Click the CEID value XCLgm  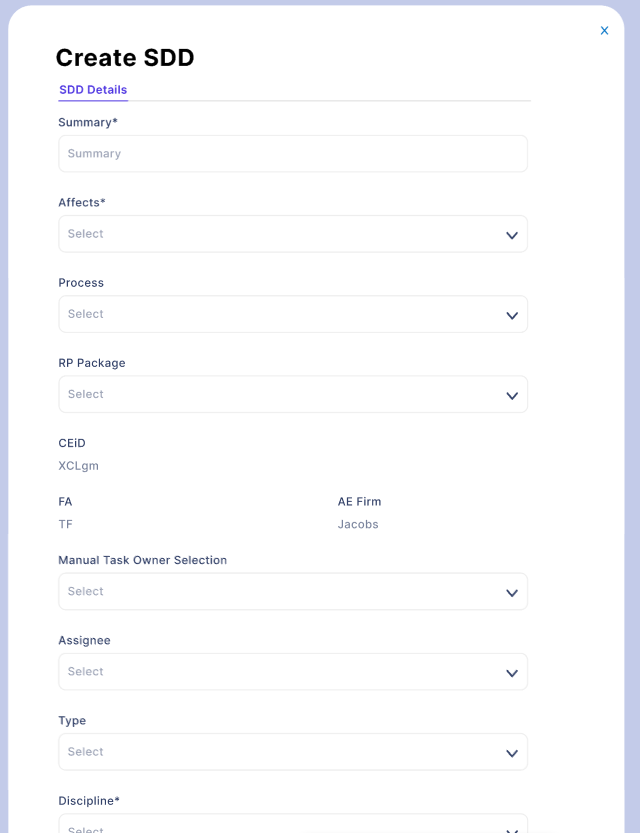pos(79,466)
